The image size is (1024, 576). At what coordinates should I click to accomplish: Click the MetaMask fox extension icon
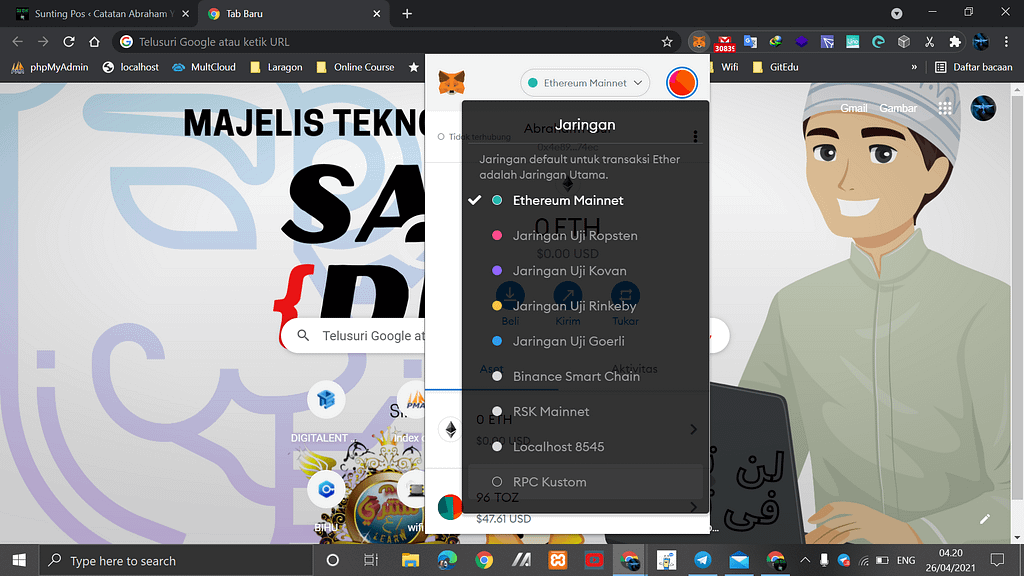click(699, 42)
